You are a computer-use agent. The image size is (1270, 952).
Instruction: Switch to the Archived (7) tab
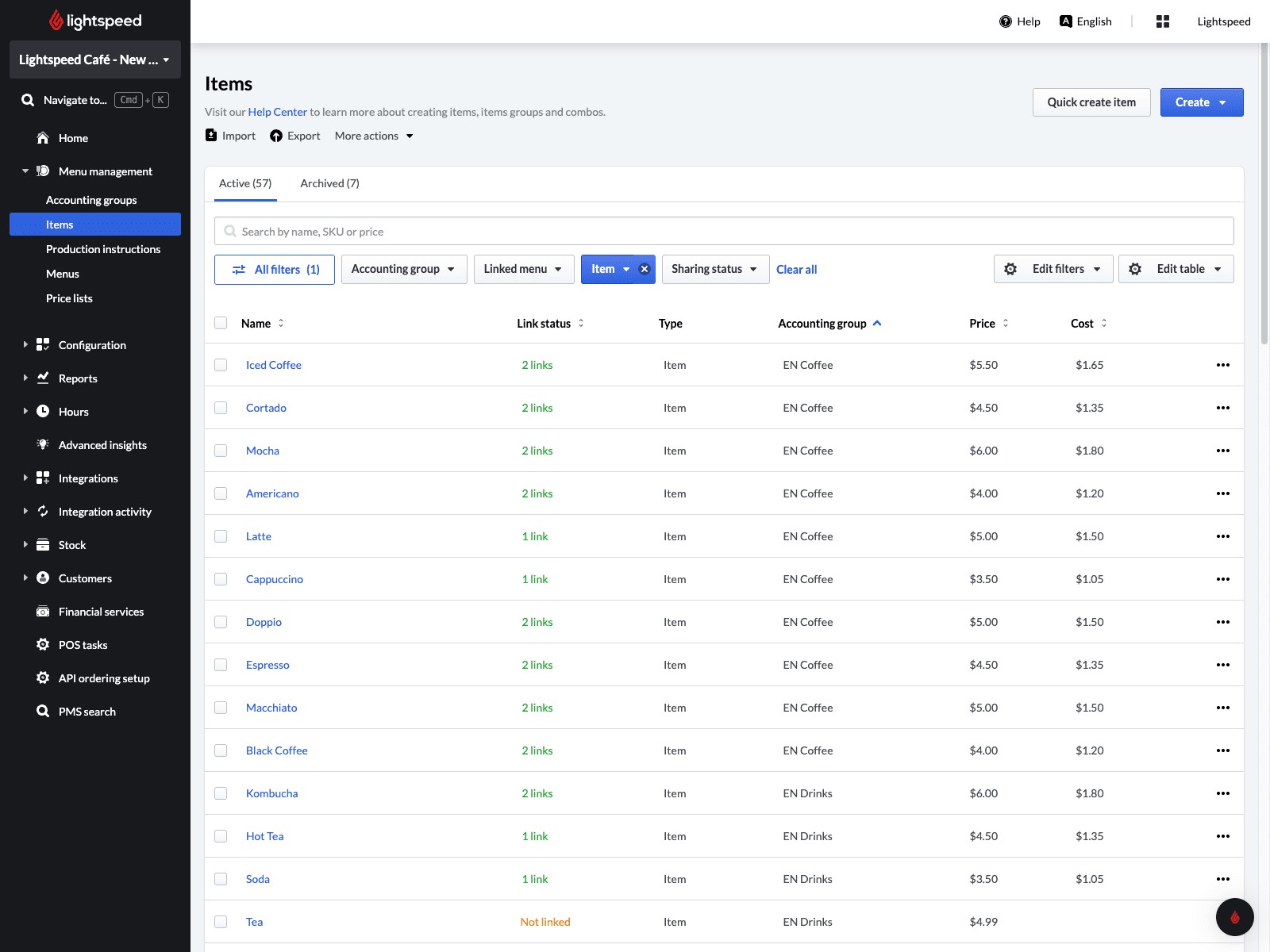329,183
